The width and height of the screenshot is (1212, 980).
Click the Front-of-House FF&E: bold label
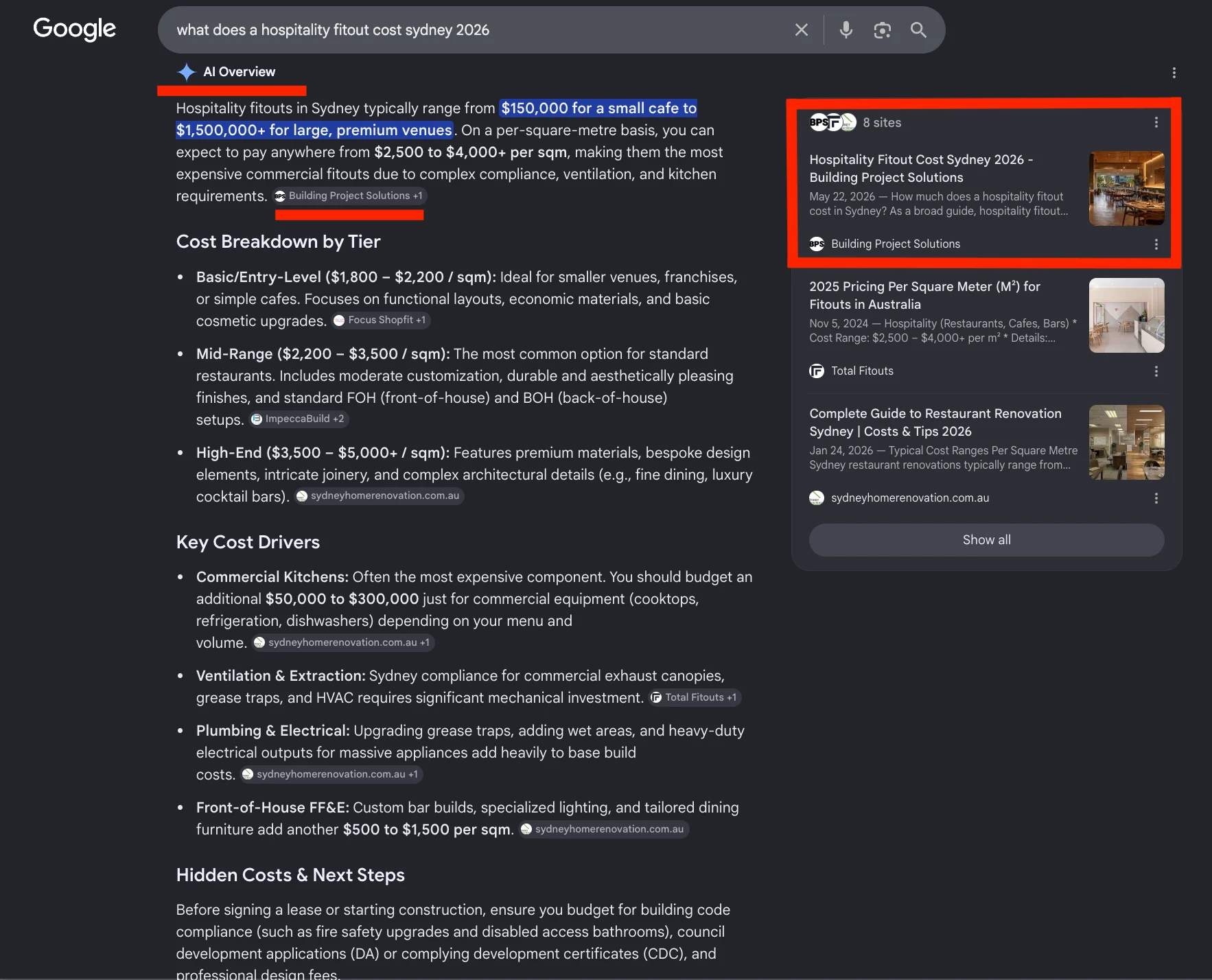coord(273,808)
